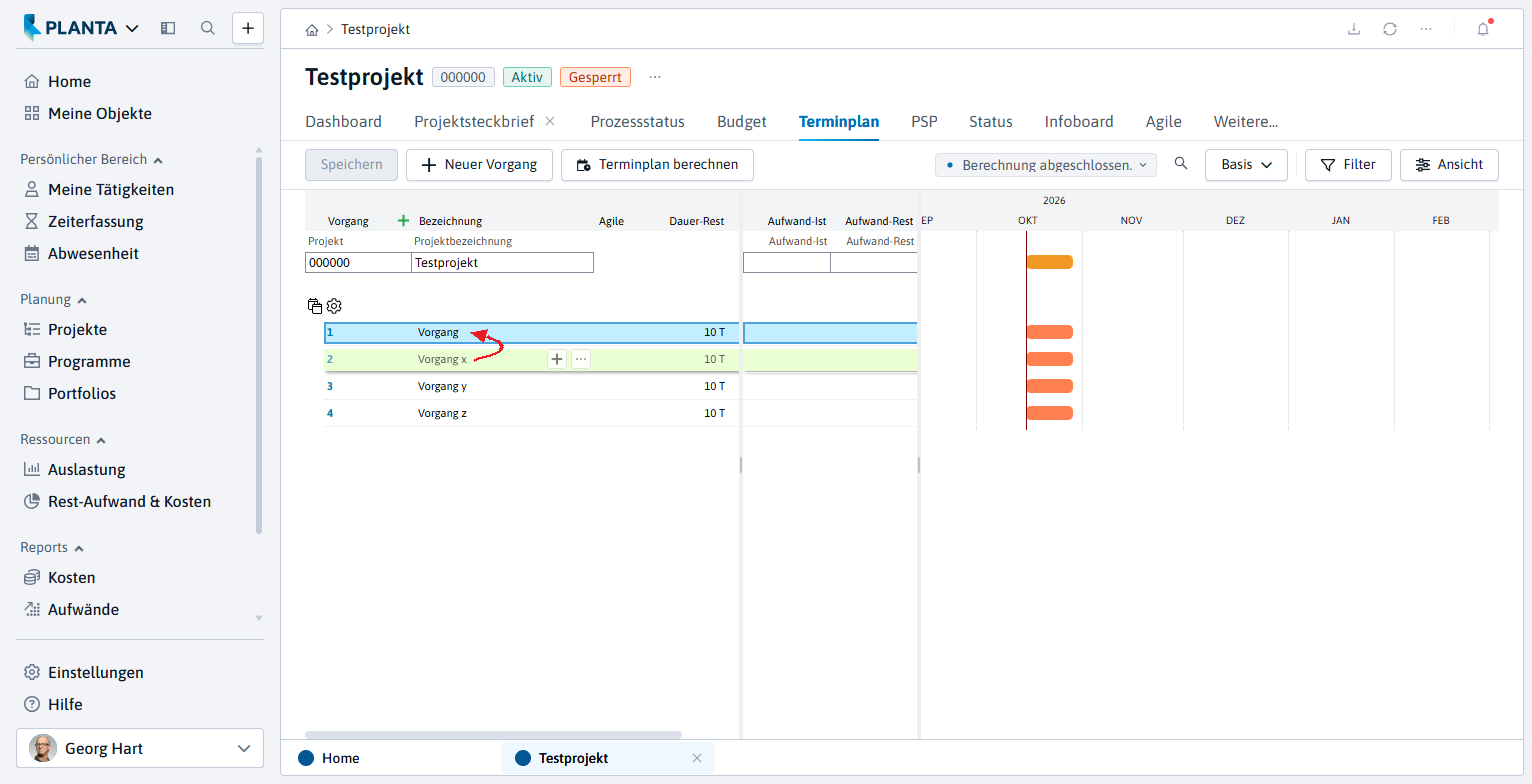
Task: Click the orange project Gantt bar for Testprojekt
Action: tap(1049, 262)
